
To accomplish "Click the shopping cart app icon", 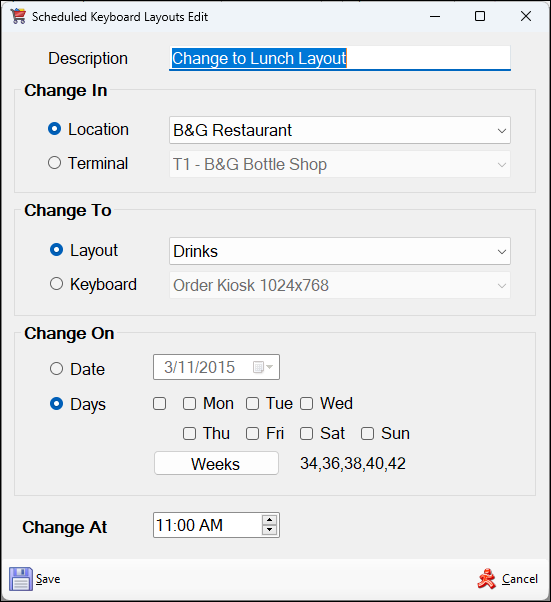I will tap(18, 17).
